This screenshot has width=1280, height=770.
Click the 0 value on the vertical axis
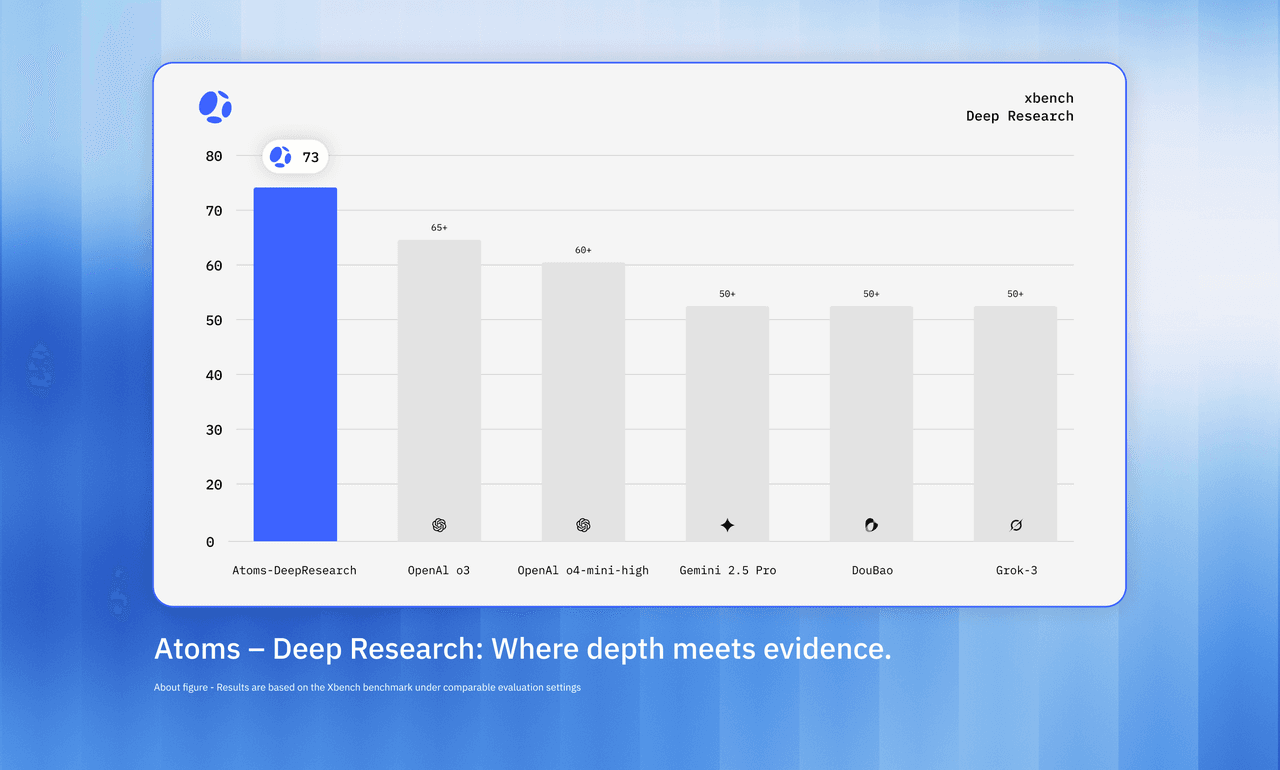[x=210, y=541]
